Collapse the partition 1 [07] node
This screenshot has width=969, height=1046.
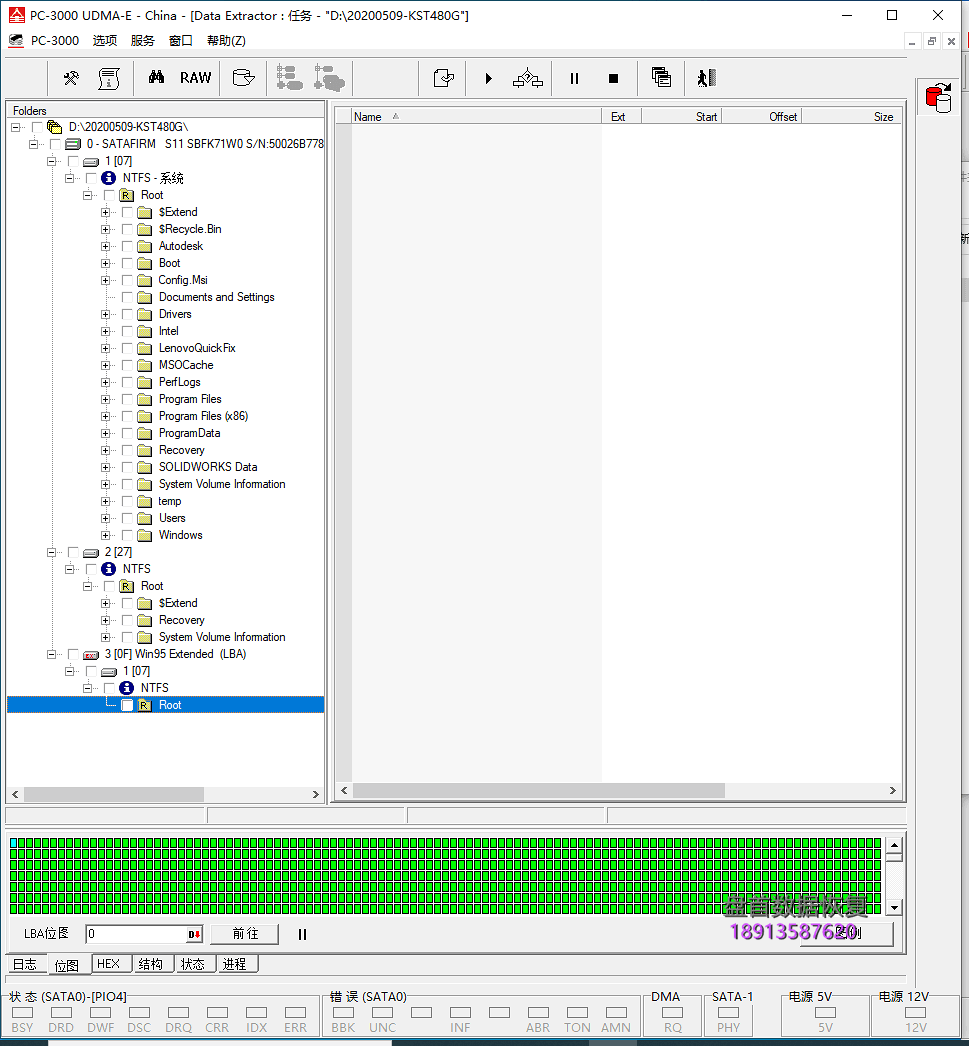click(x=51, y=161)
